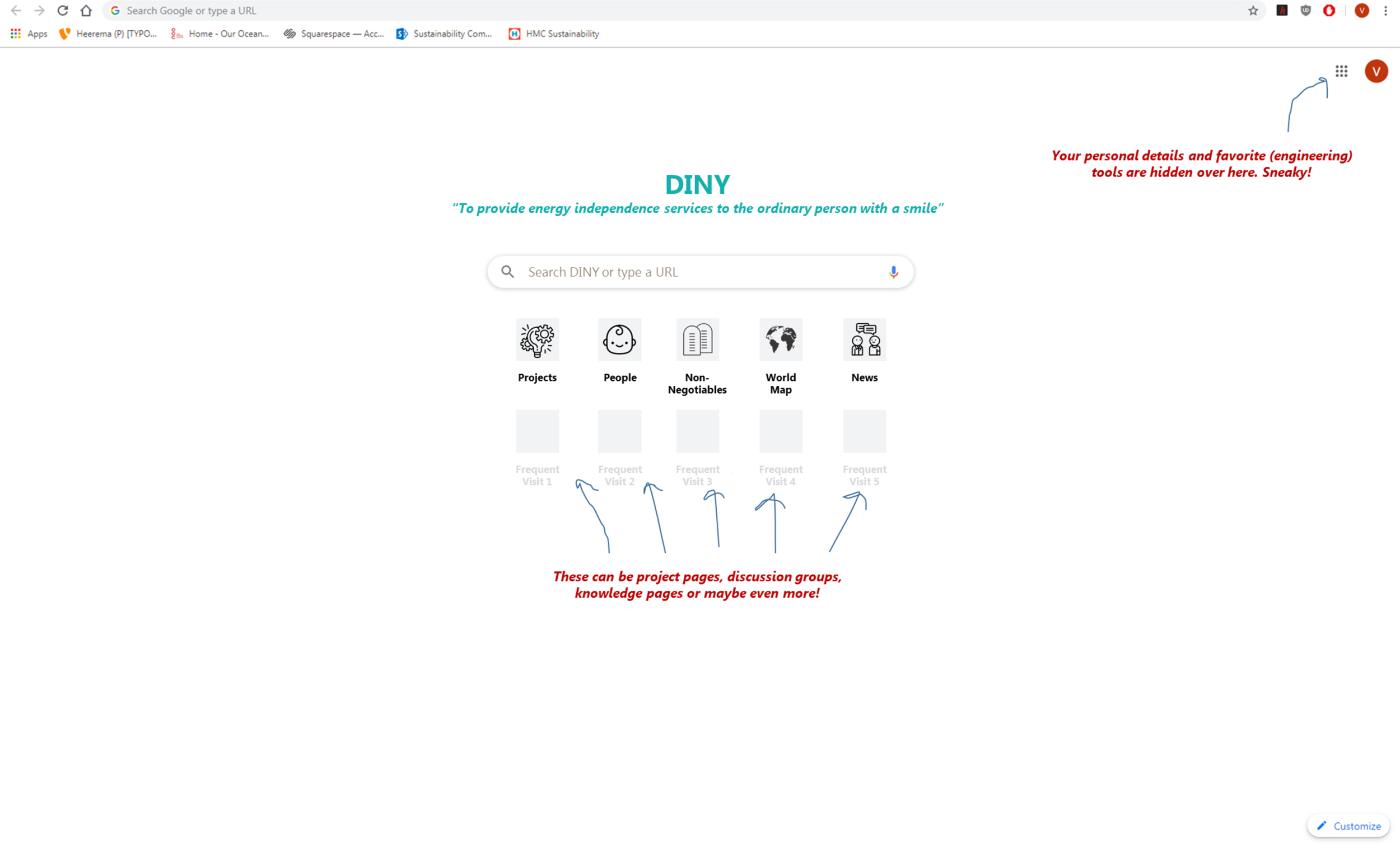
Task: Bookmark this page with the star icon
Action: point(1253,11)
